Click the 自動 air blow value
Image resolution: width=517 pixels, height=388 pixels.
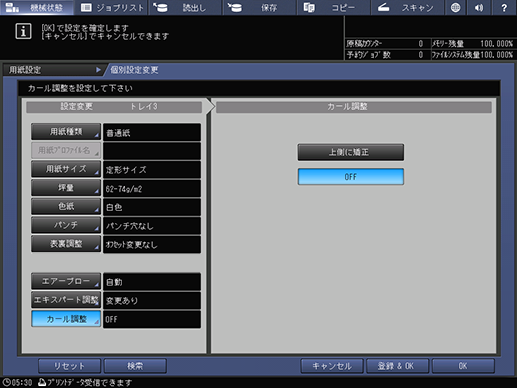152,282
